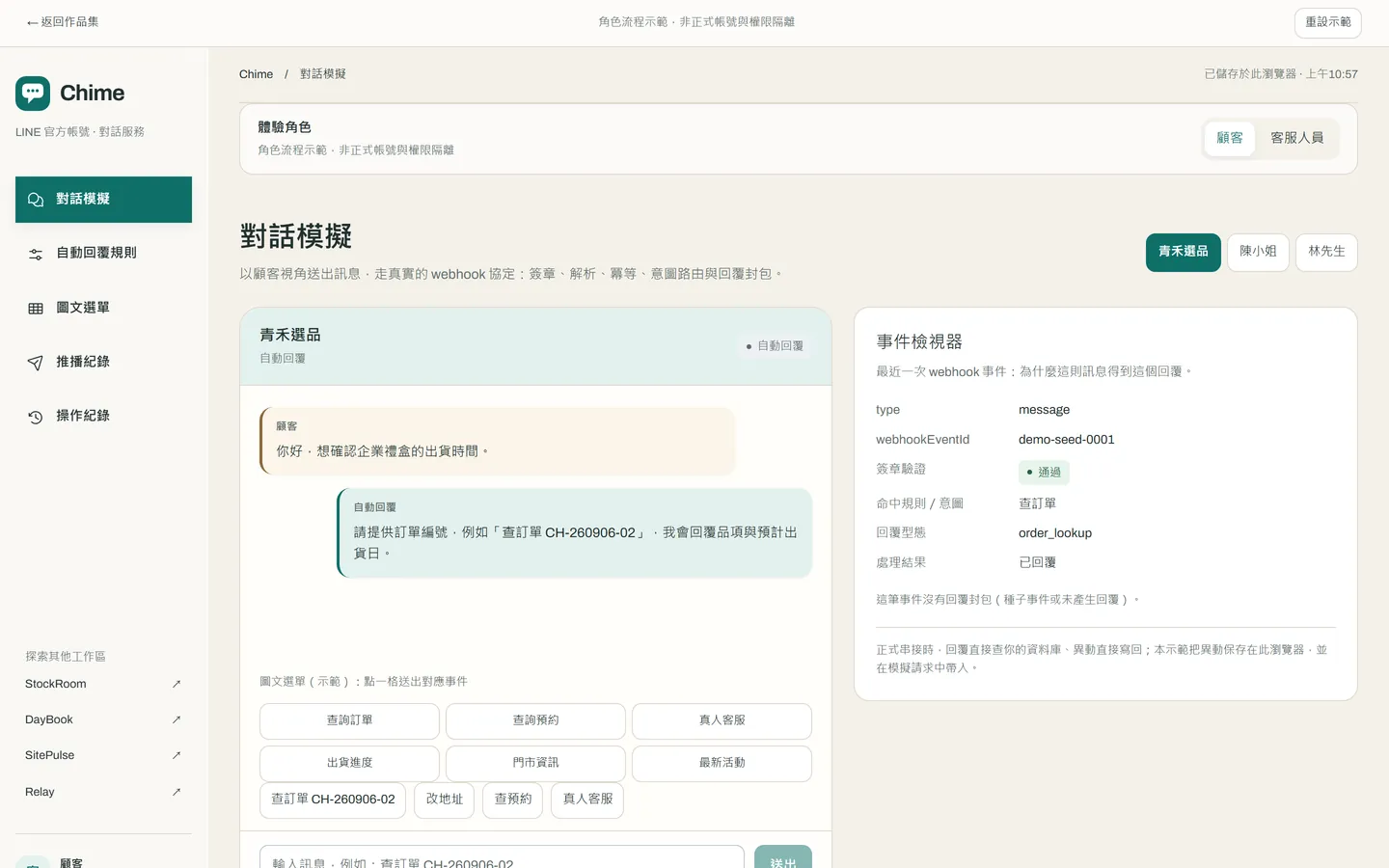Click the 重設示範 button
1389x868 pixels.
[x=1327, y=22]
